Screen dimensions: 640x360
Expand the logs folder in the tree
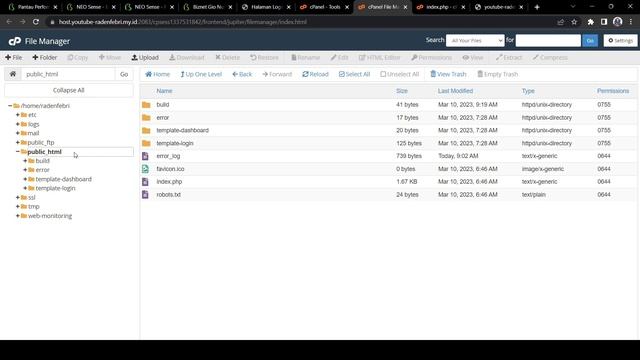click(18, 124)
